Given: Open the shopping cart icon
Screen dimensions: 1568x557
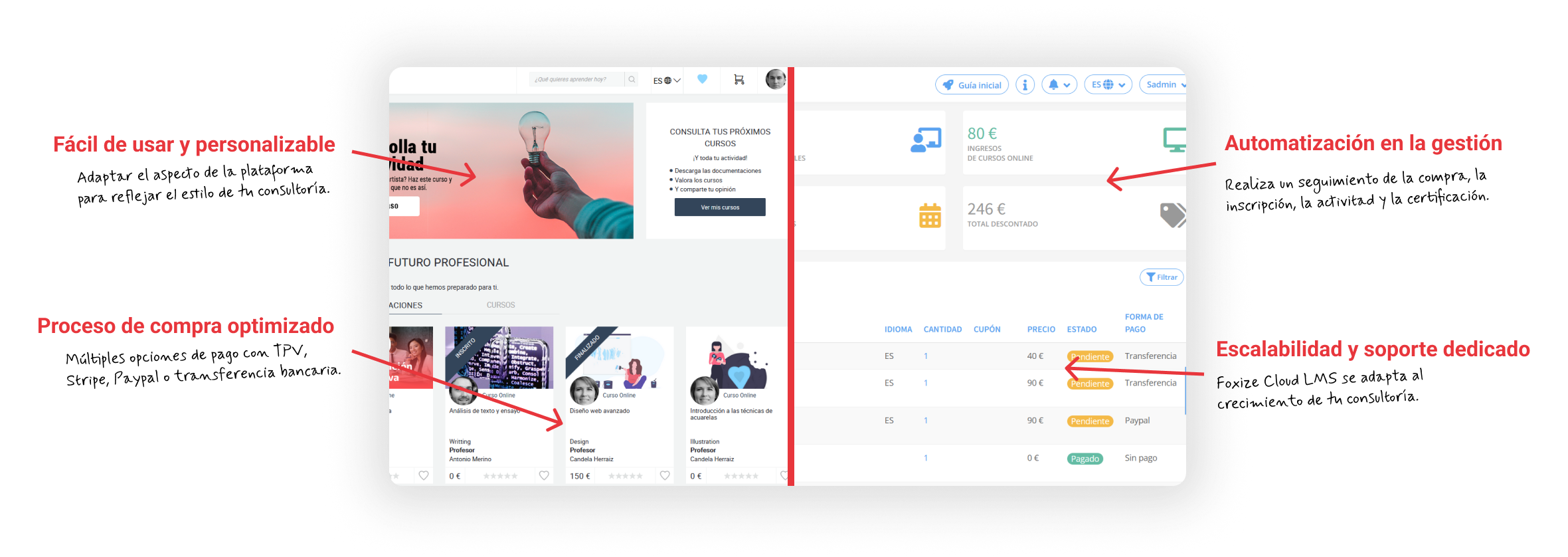Looking at the screenshot, I should (739, 80).
